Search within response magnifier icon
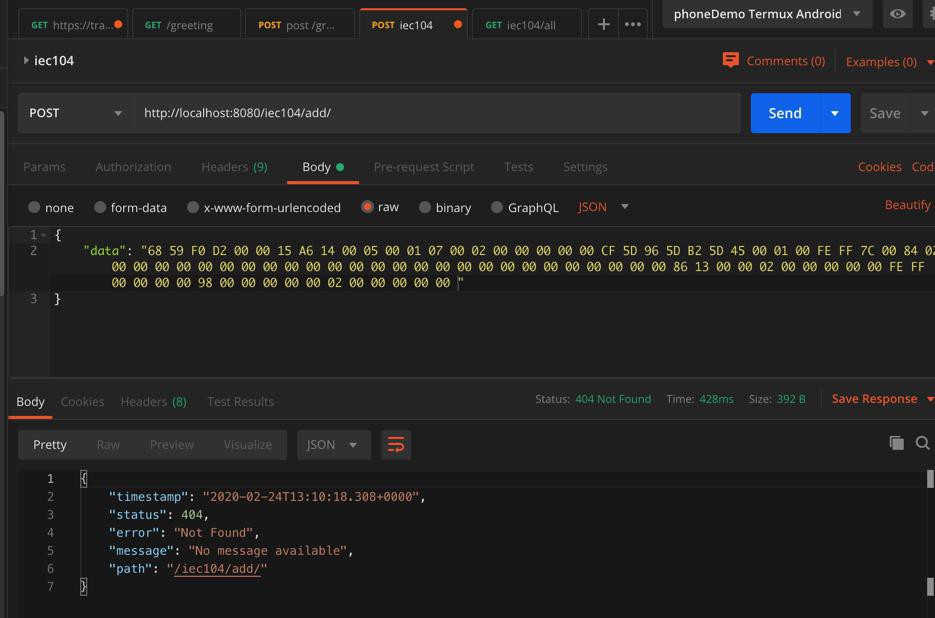Viewport: 935px width, 618px height. click(922, 443)
